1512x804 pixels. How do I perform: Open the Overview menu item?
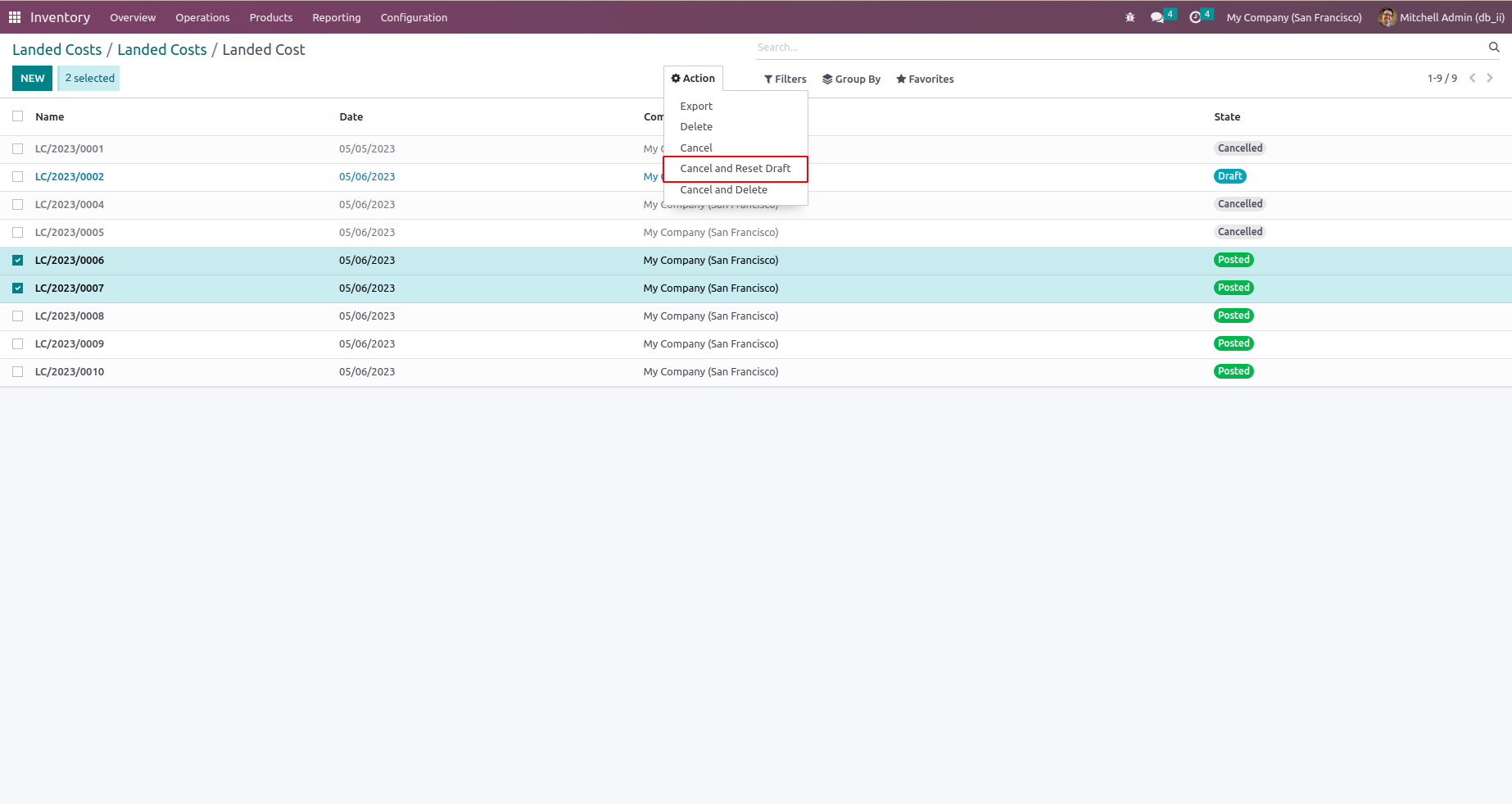[133, 17]
